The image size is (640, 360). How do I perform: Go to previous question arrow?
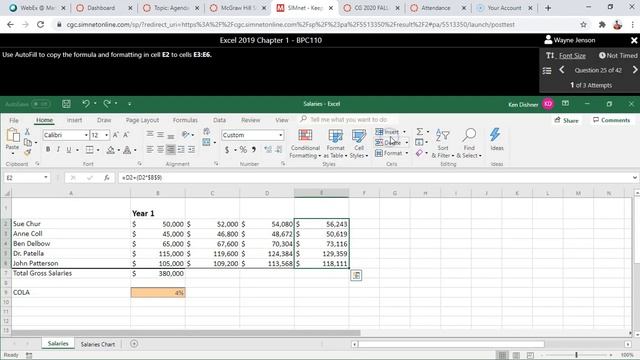coord(562,70)
